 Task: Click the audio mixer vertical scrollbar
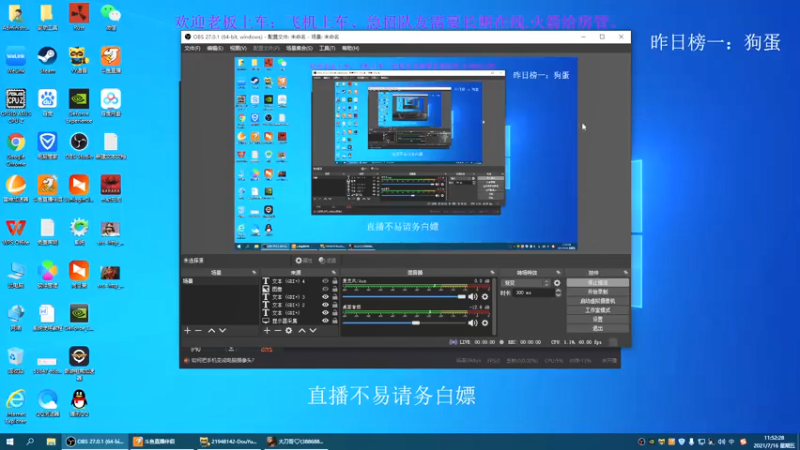coord(494,306)
